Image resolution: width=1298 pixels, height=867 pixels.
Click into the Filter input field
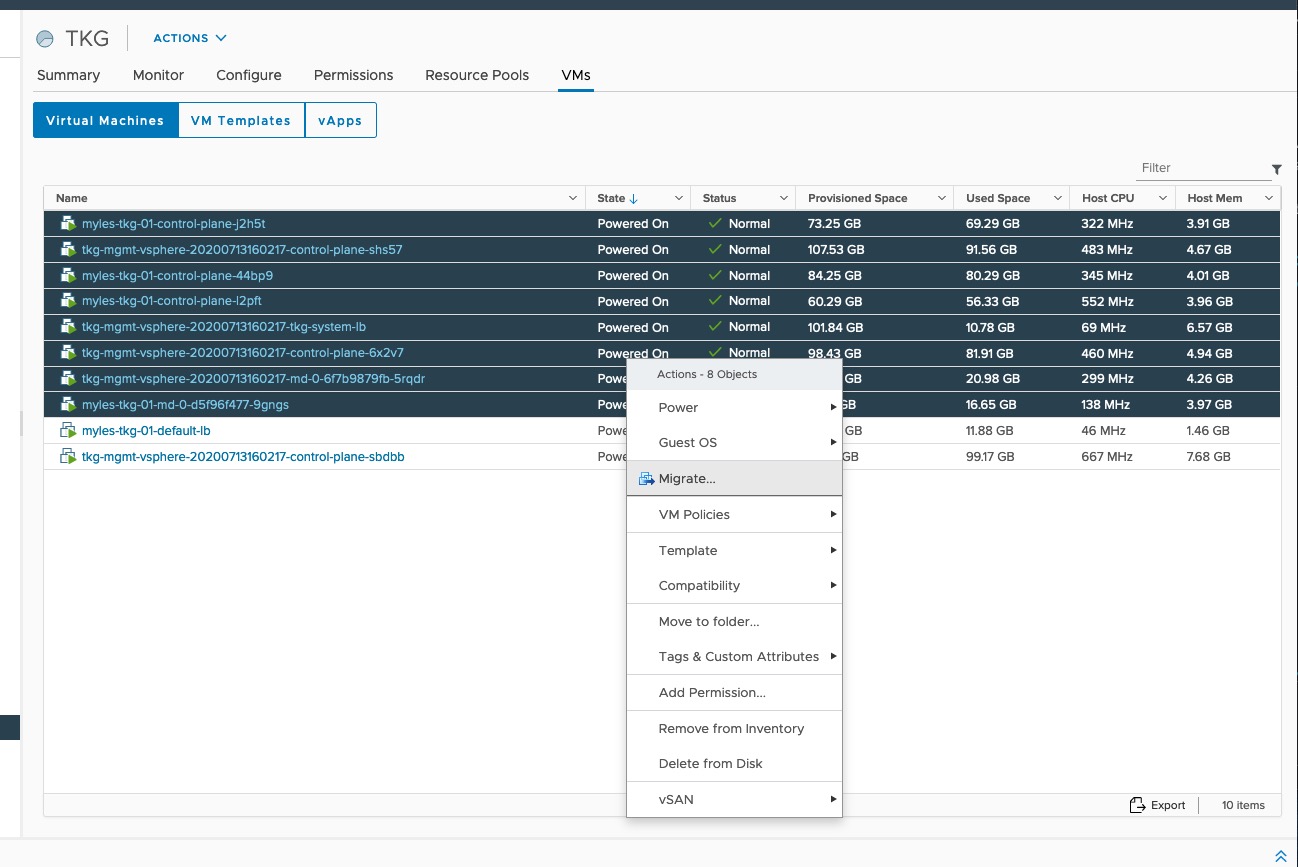tap(1203, 168)
